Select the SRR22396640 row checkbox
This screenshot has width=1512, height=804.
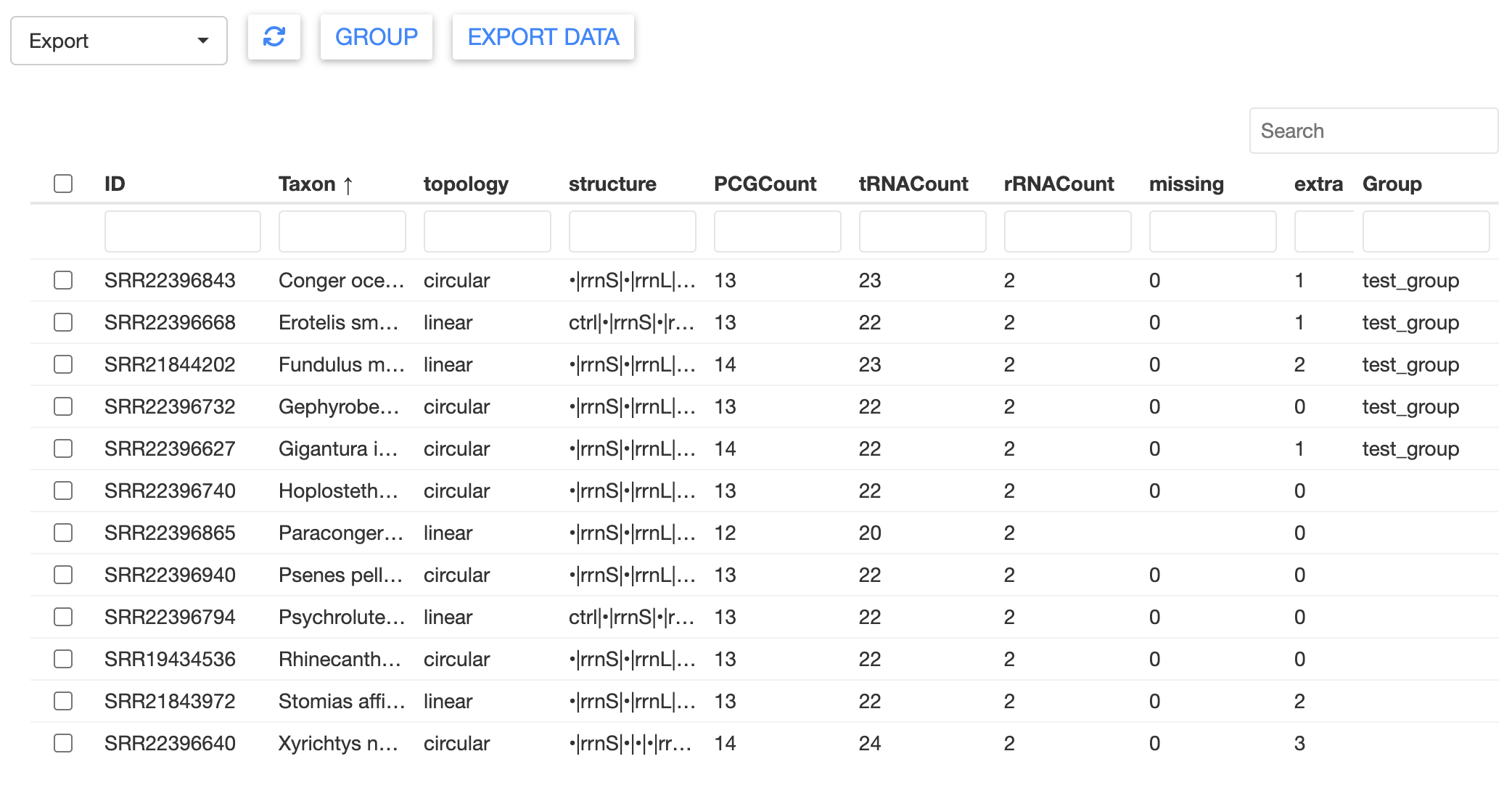coord(63,743)
